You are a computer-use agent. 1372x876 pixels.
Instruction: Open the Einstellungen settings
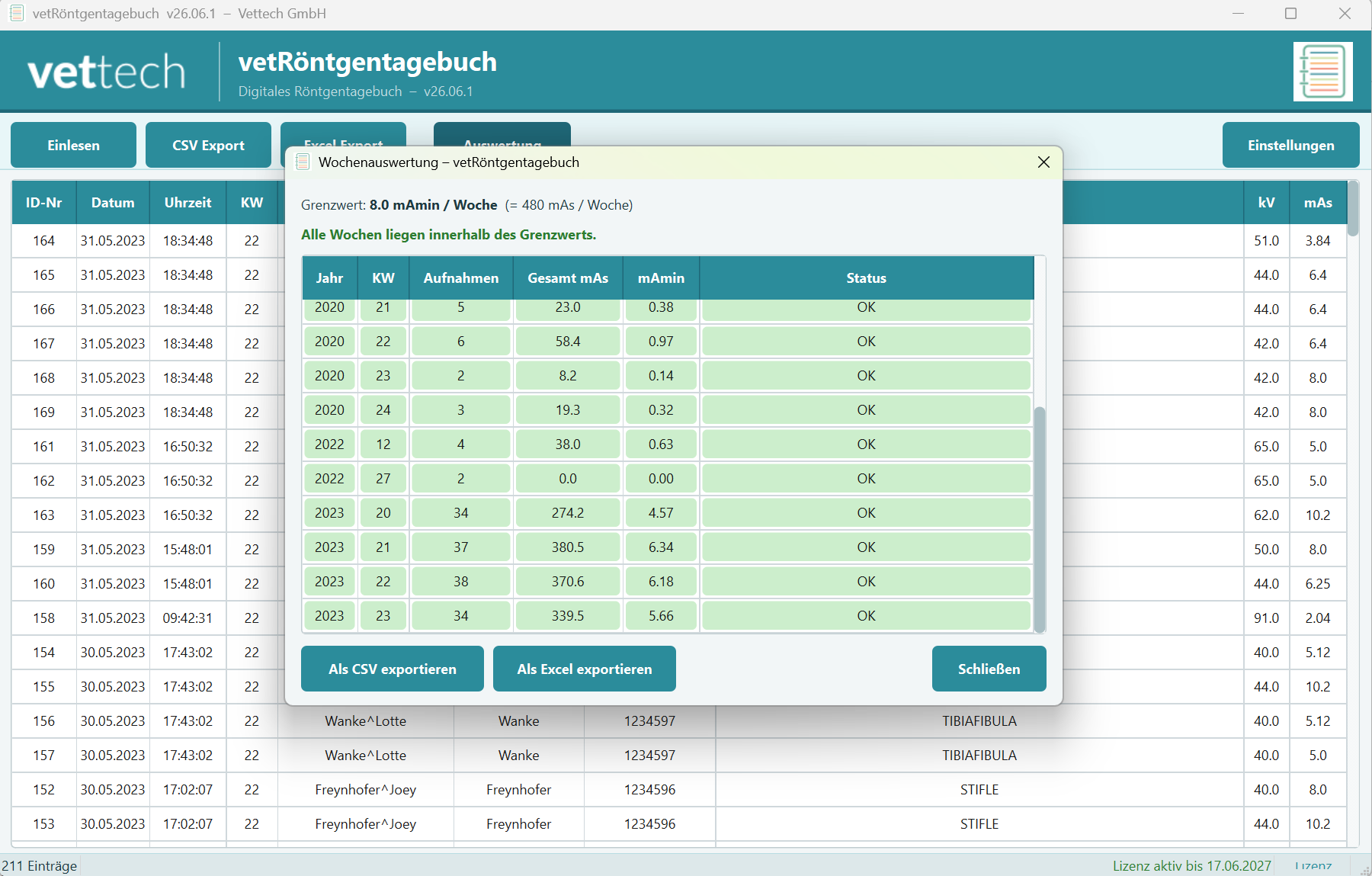[1290, 145]
